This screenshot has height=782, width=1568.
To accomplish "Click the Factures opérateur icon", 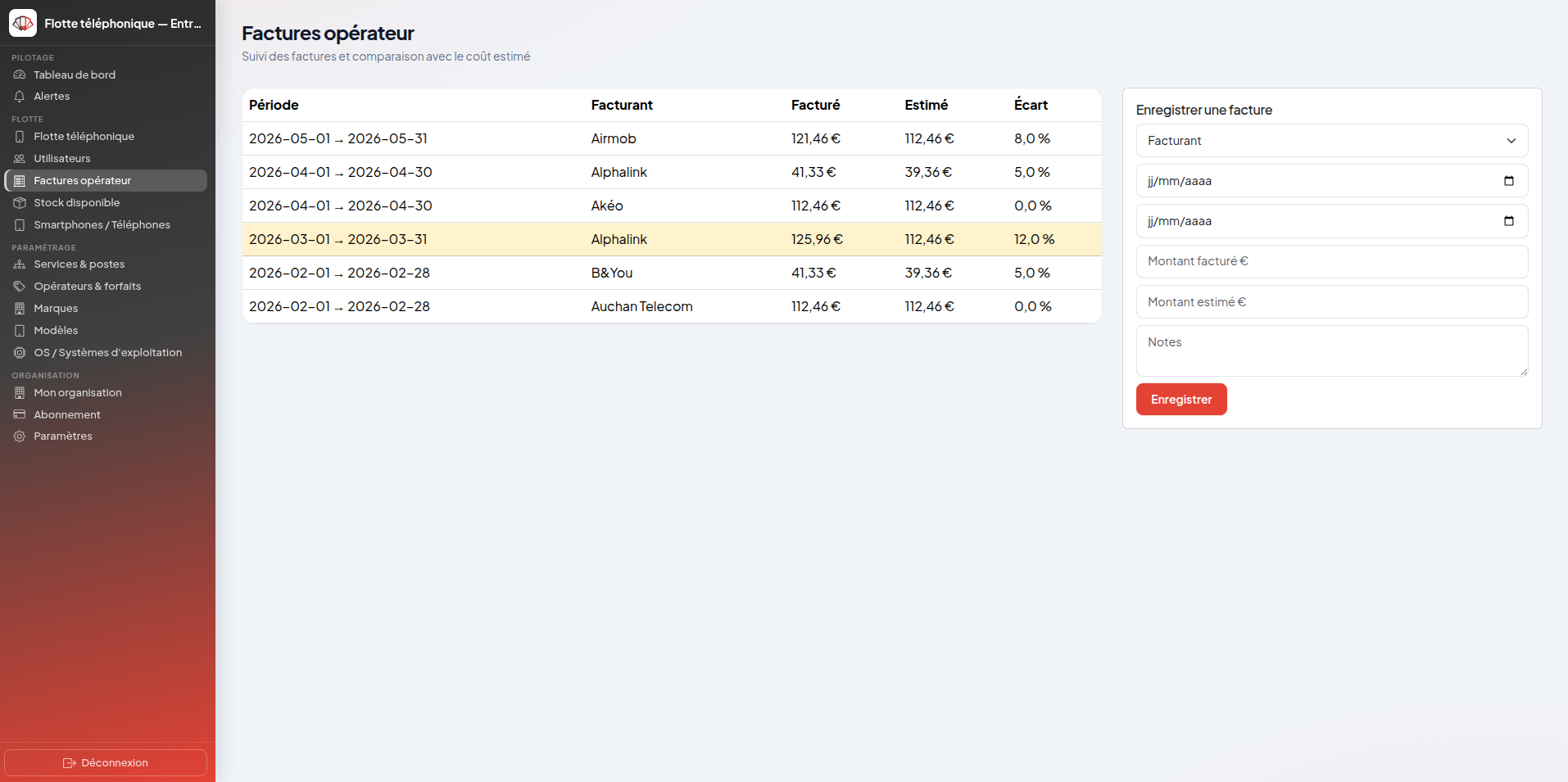I will pyautogui.click(x=20, y=181).
